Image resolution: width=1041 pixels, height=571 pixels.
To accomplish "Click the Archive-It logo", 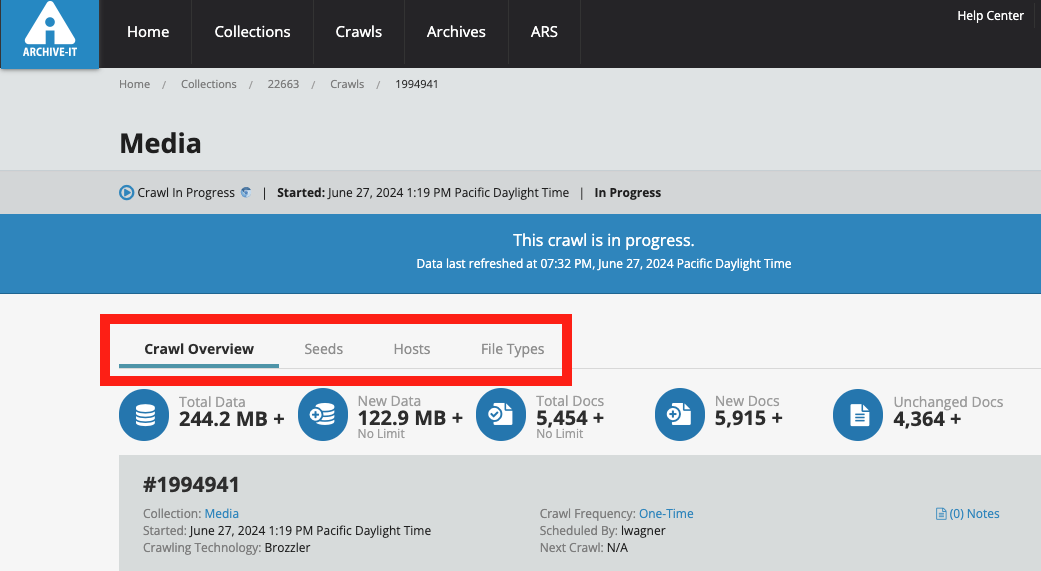I will coord(50,34).
